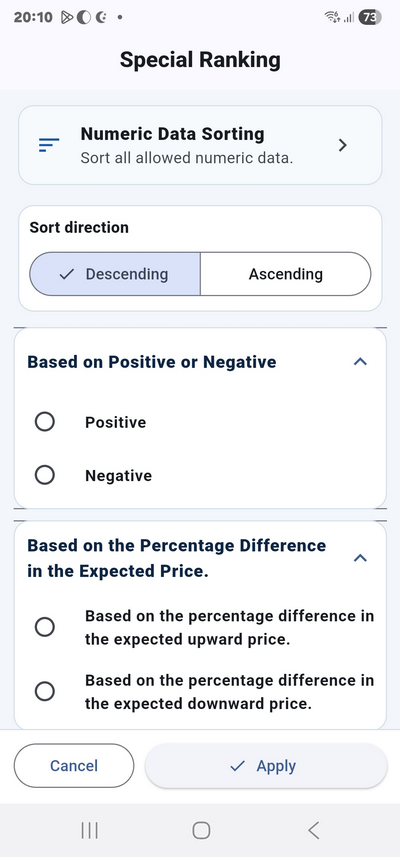Tap the battery indicator in status bar
This screenshot has height=857, width=400.
[369, 17]
